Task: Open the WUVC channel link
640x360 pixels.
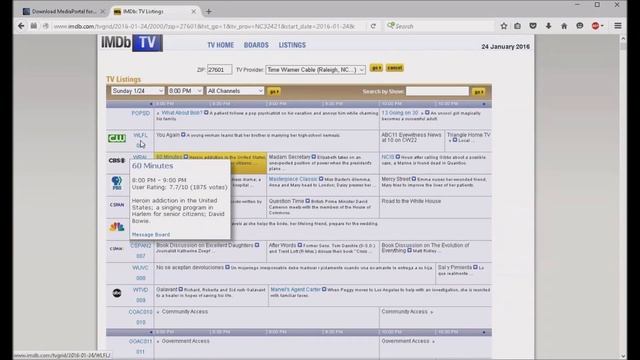Action: [x=140, y=268]
